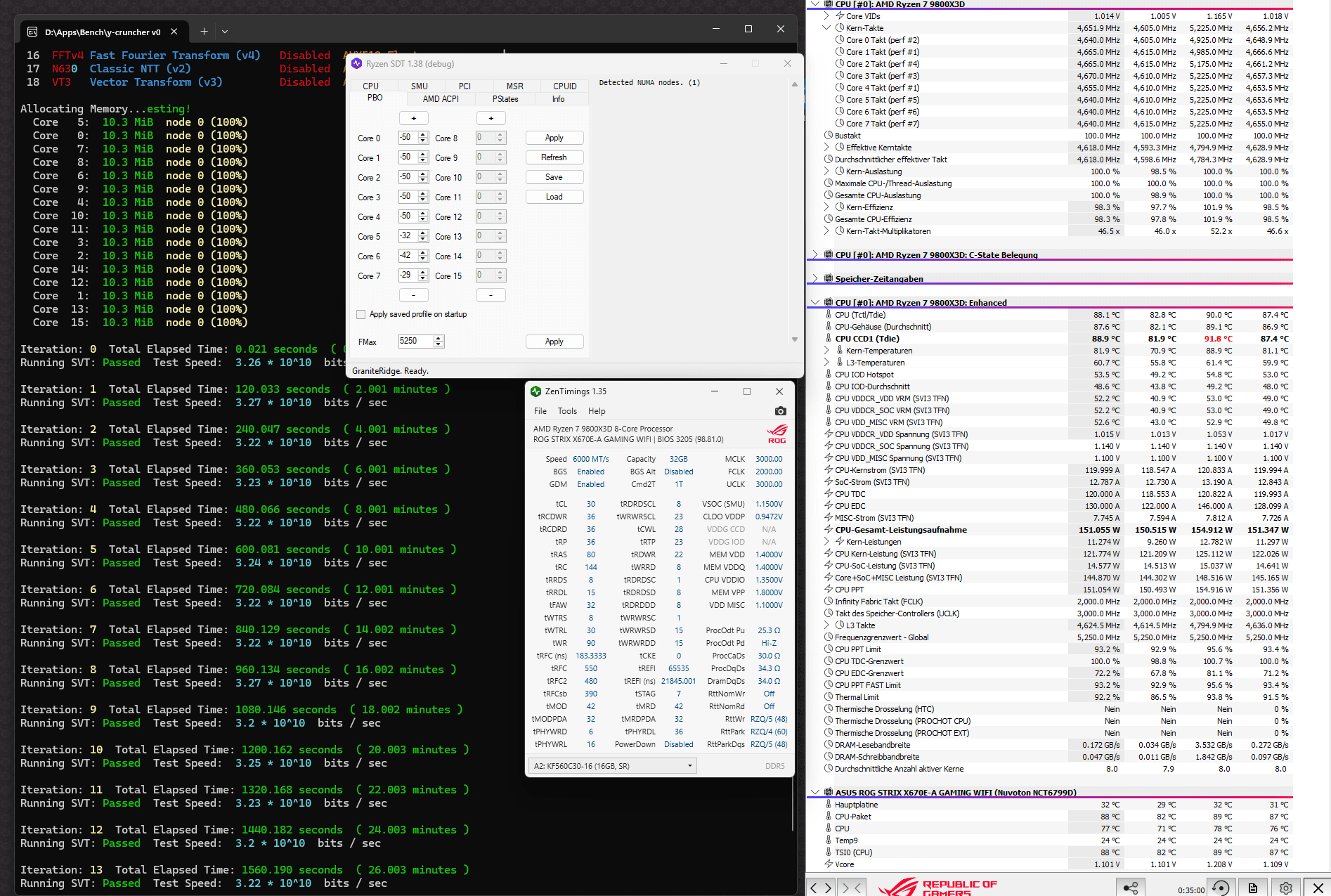Decrease Core 7 offset with down arrow

(x=423, y=278)
